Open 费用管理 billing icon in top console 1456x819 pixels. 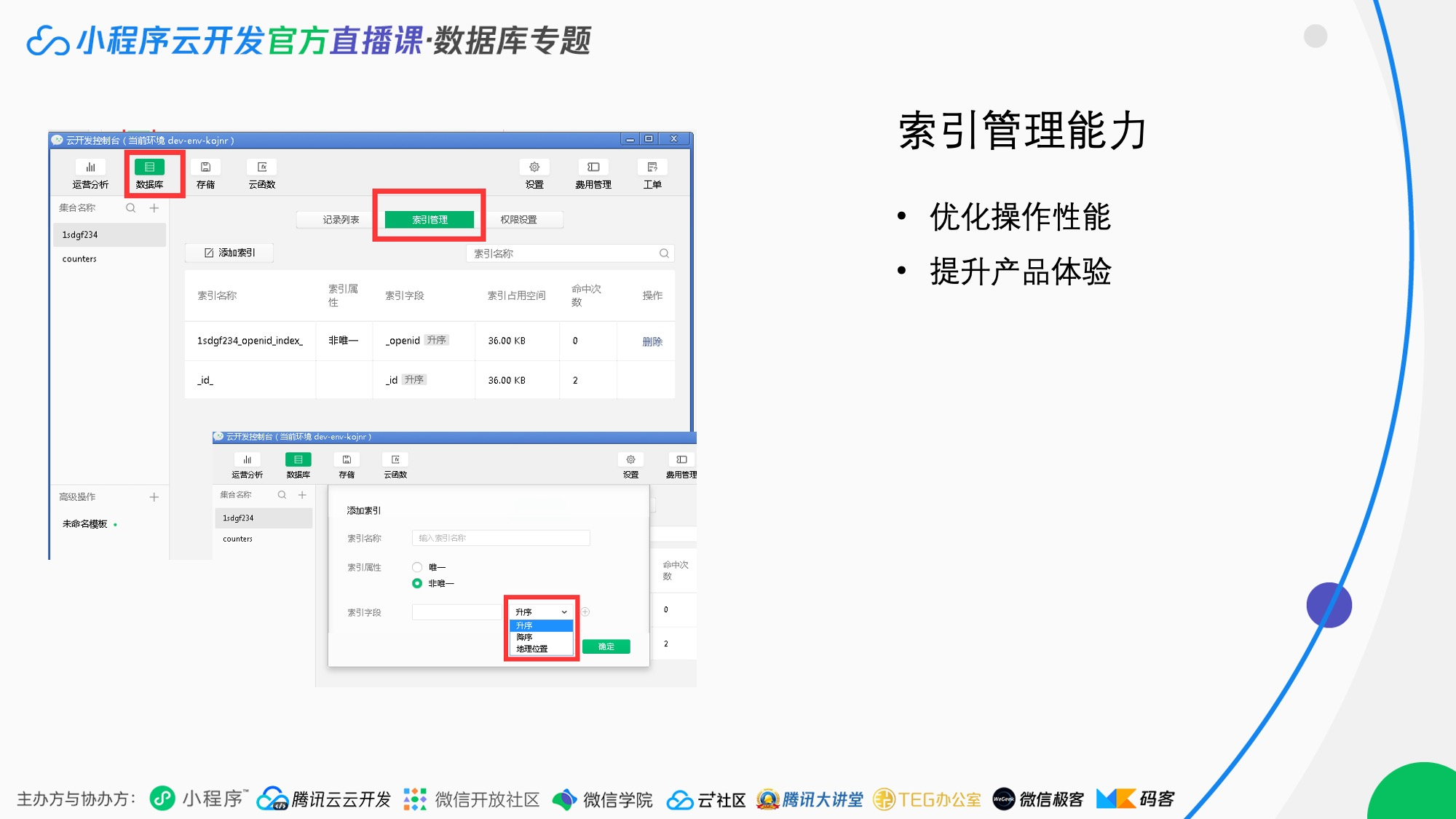[593, 167]
